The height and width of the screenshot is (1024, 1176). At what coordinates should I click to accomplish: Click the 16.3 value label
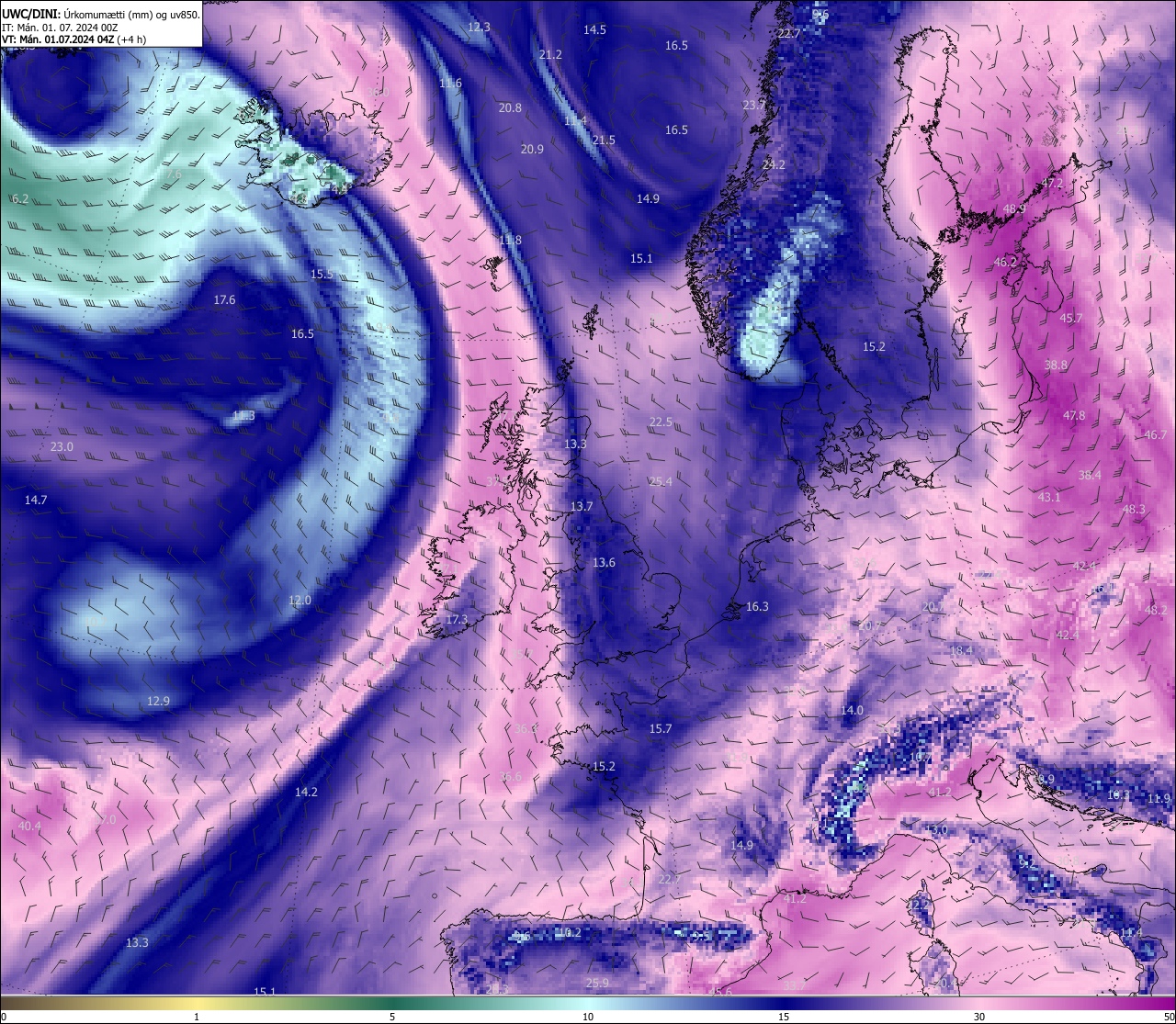757,607
